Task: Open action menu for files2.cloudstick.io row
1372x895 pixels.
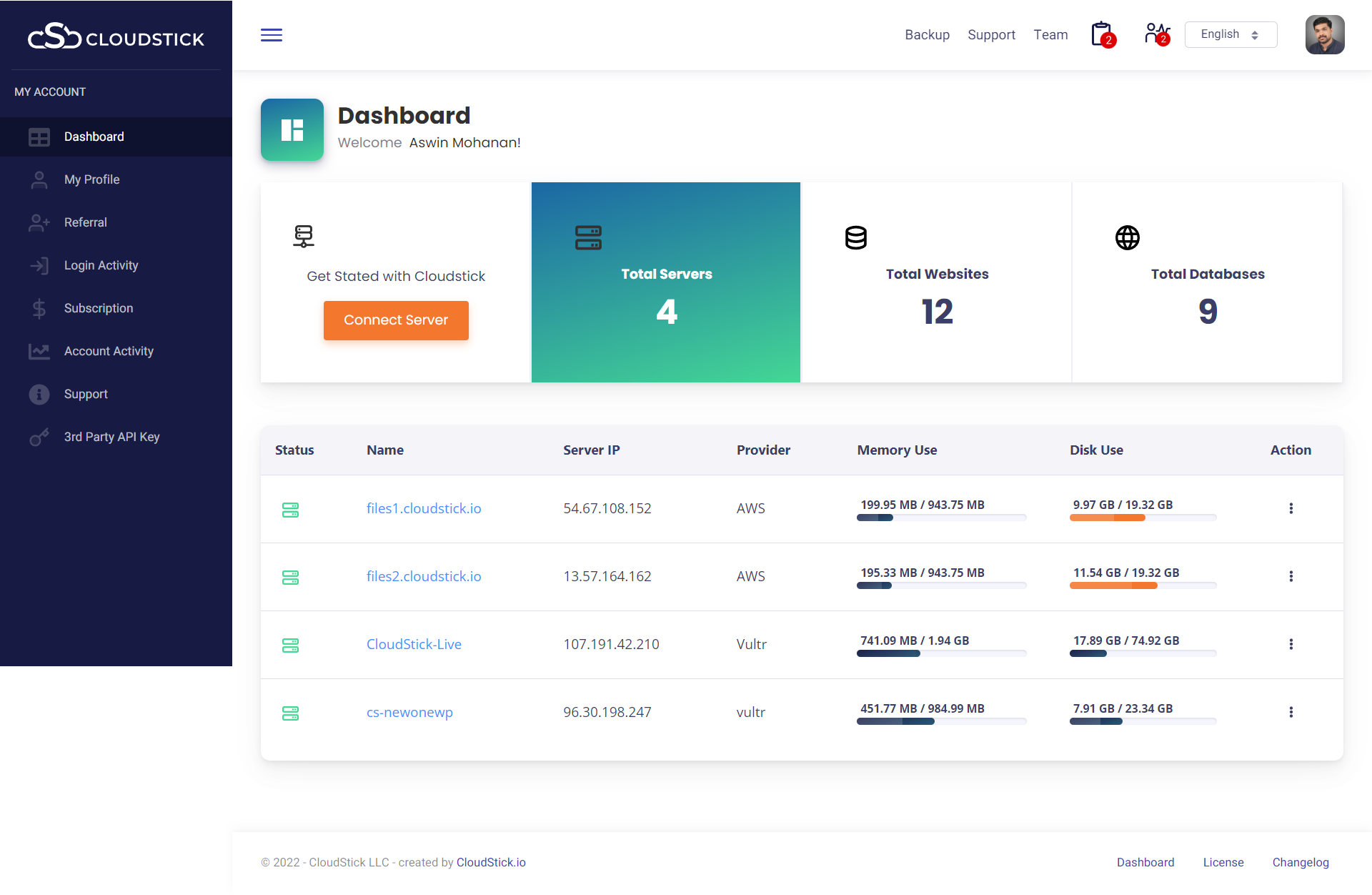Action: tap(1291, 576)
